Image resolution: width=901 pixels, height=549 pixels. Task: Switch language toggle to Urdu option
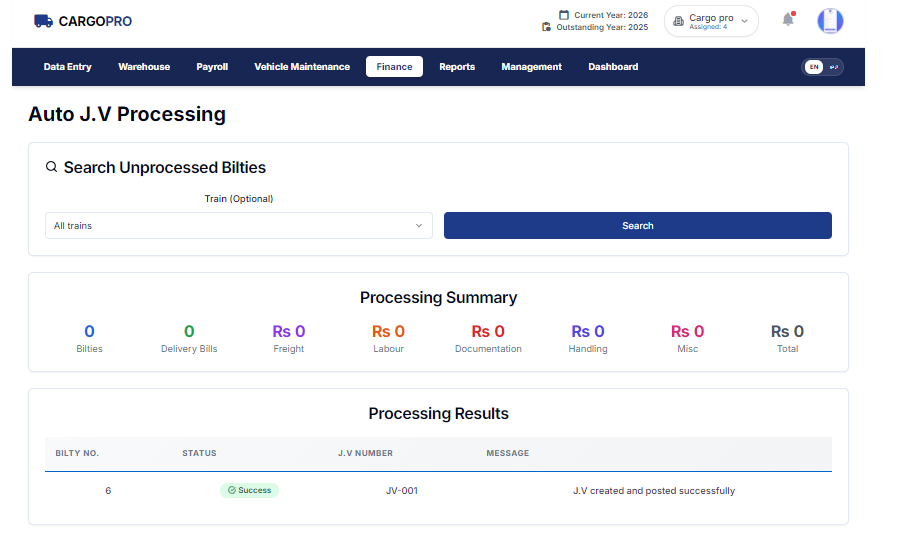pos(833,67)
